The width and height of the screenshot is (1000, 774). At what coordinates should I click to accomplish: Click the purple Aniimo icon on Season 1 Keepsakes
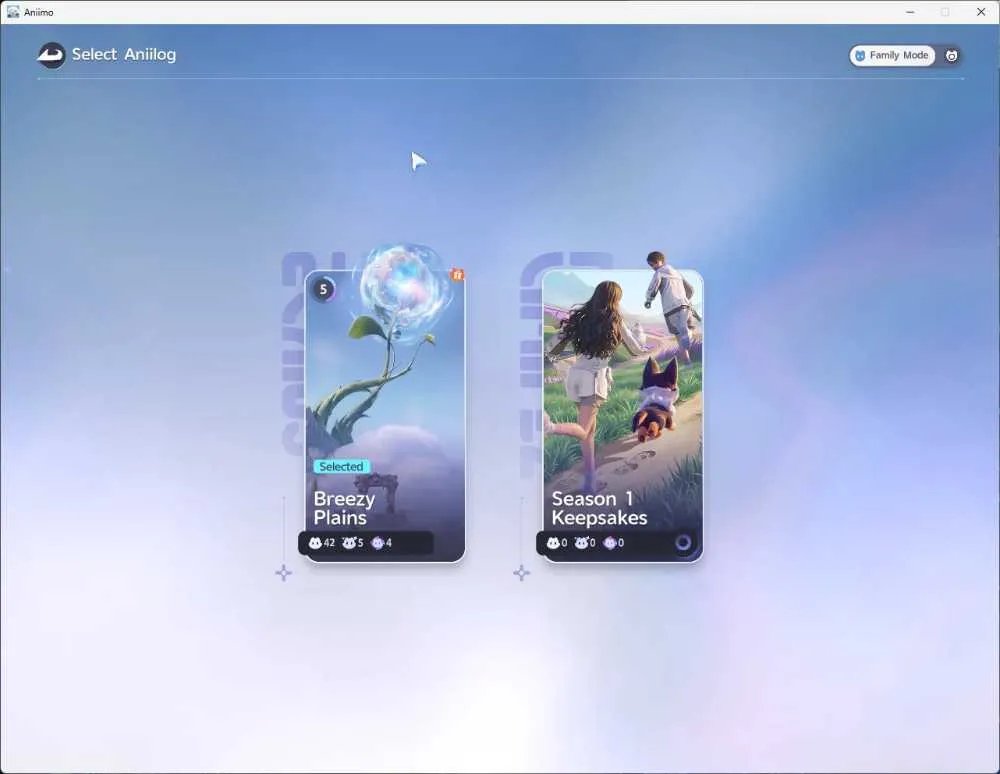pos(610,543)
